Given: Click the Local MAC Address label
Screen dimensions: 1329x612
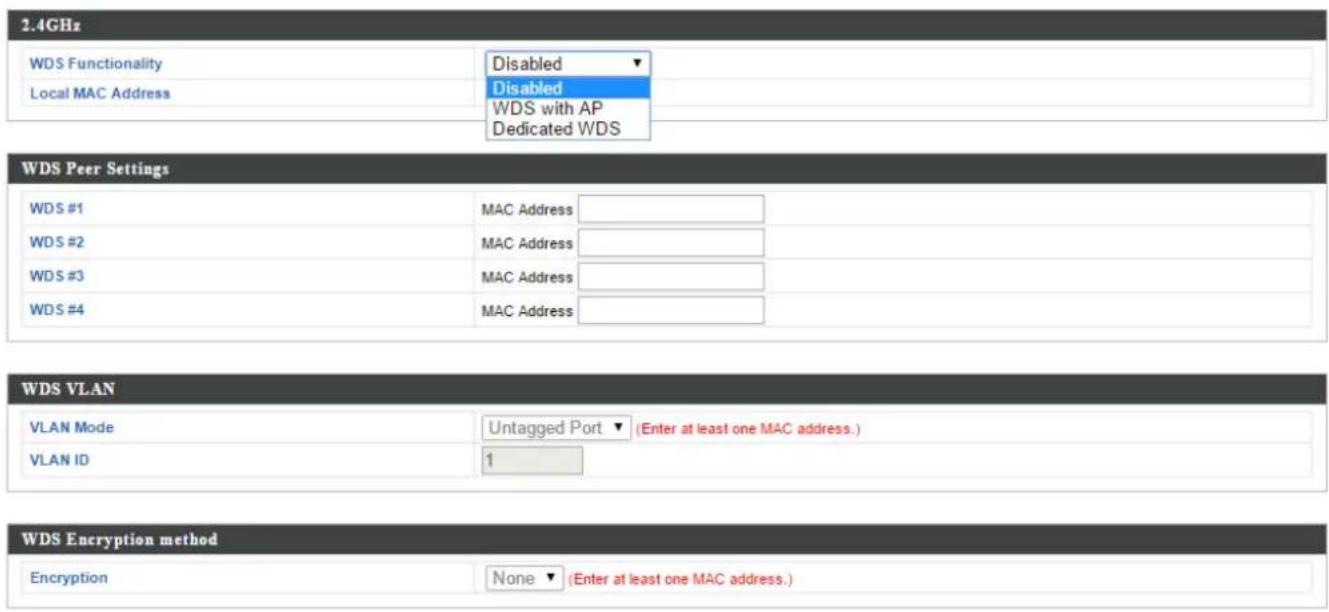Looking at the screenshot, I should coord(100,93).
